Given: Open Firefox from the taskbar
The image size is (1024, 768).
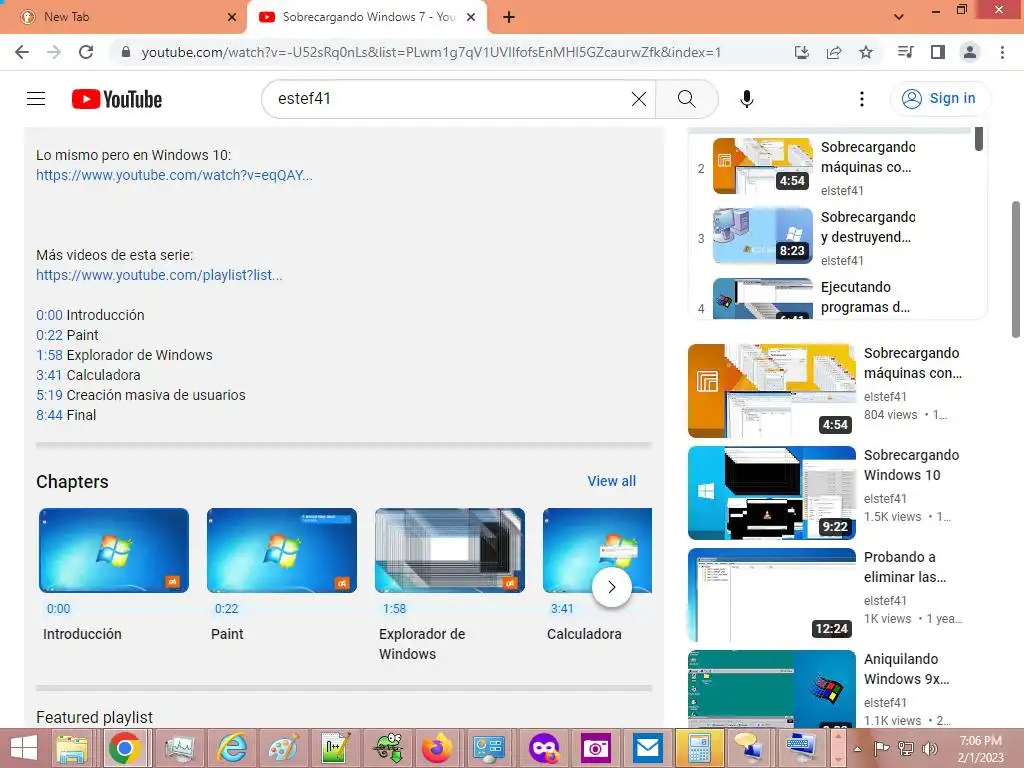Looking at the screenshot, I should click(x=437, y=748).
